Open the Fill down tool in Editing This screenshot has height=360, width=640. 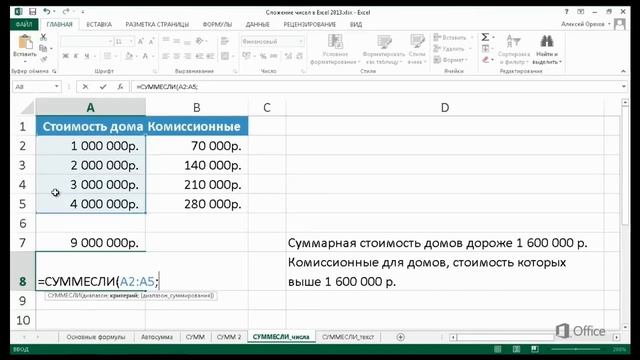coord(485,49)
